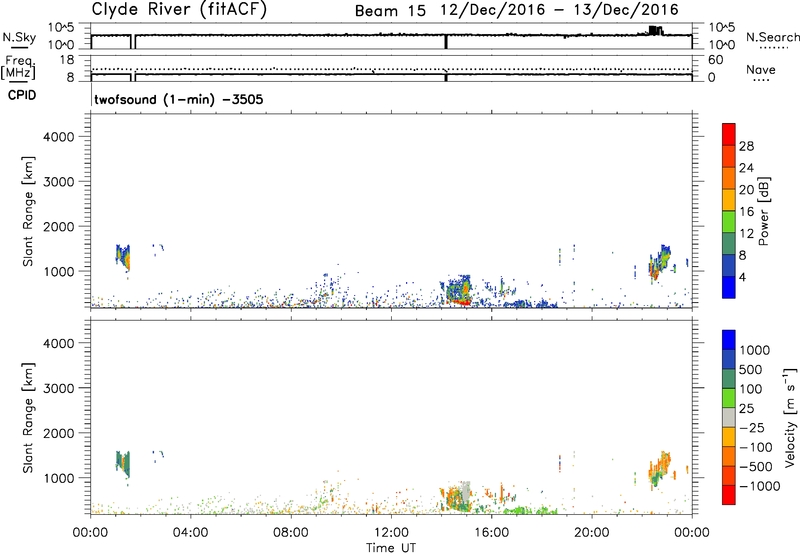This screenshot has height=554, width=800.
Task: Click the 'Clyde River (fitACF)' plot title
Action: click(x=179, y=9)
